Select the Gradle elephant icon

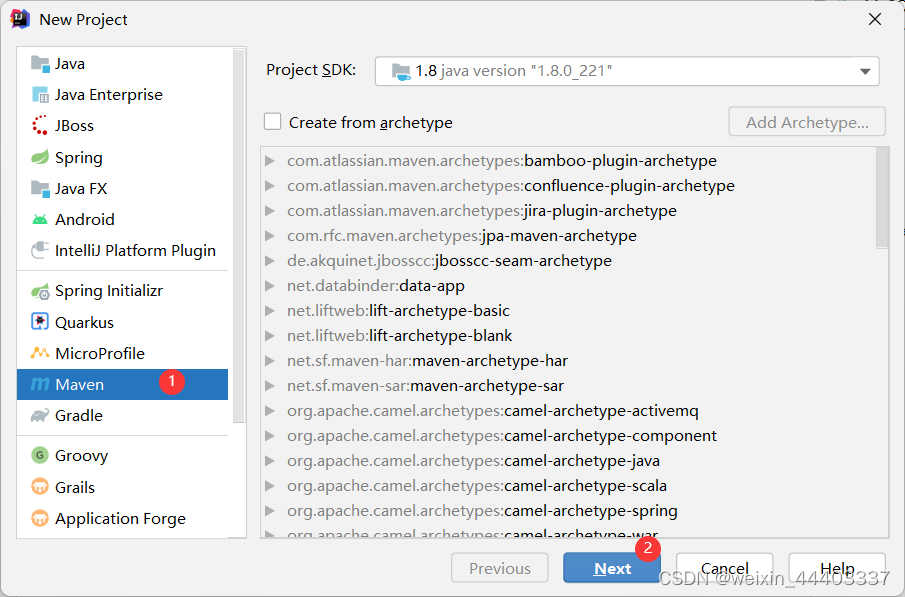40,415
